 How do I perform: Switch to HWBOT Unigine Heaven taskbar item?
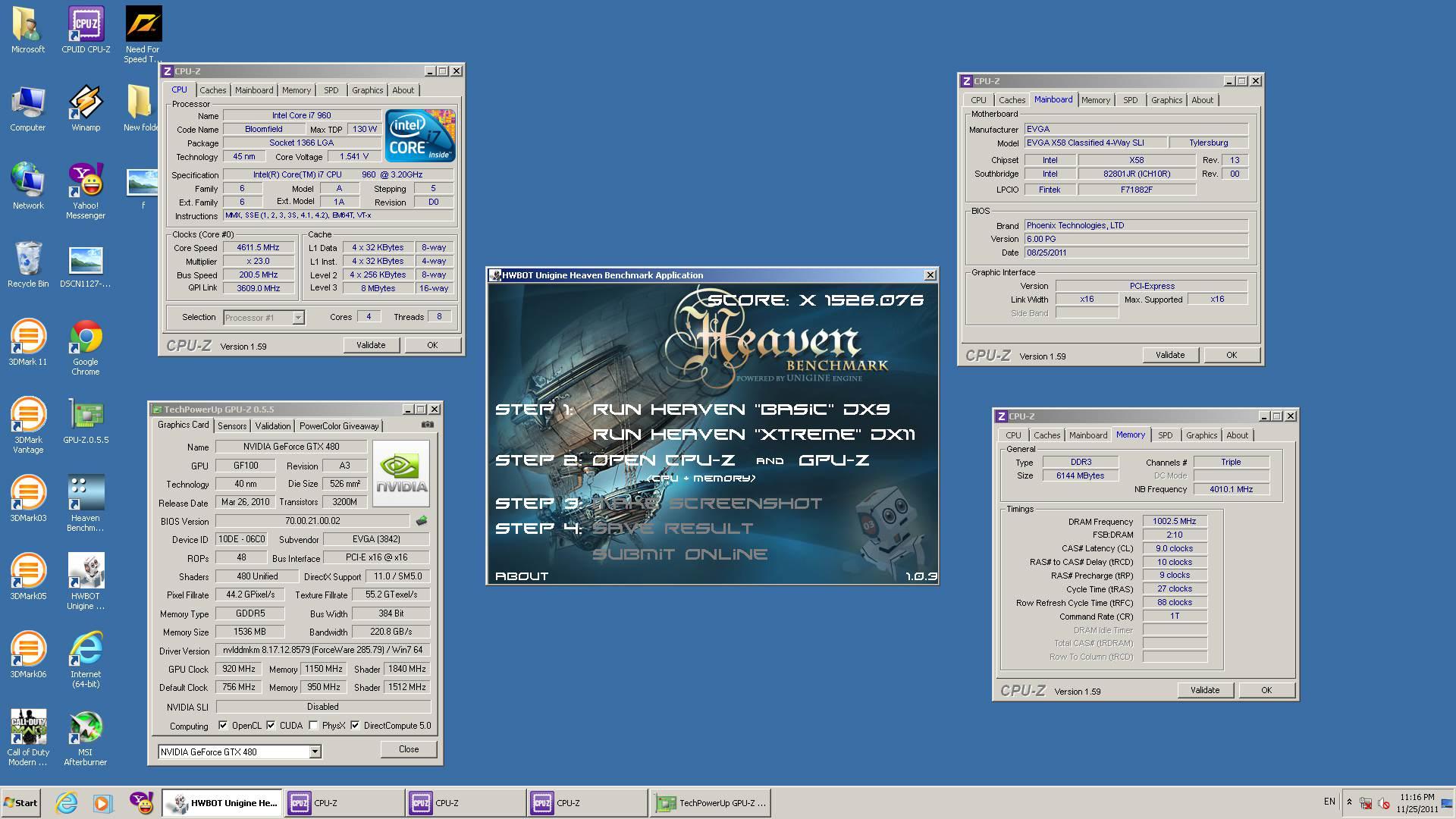(222, 802)
